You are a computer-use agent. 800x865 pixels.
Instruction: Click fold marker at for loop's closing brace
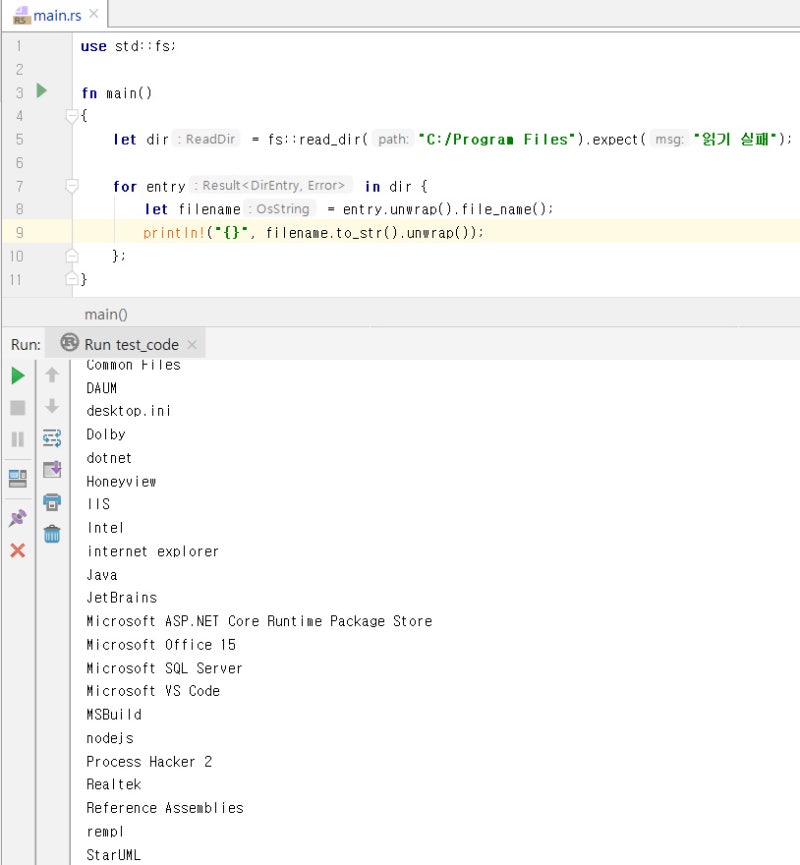click(72, 256)
